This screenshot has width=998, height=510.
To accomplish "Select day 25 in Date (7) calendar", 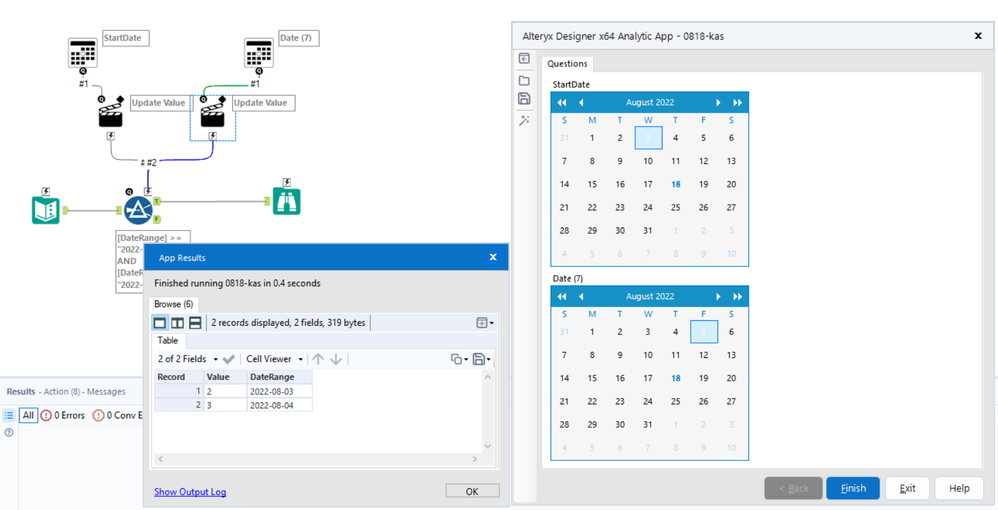I will click(x=675, y=401).
